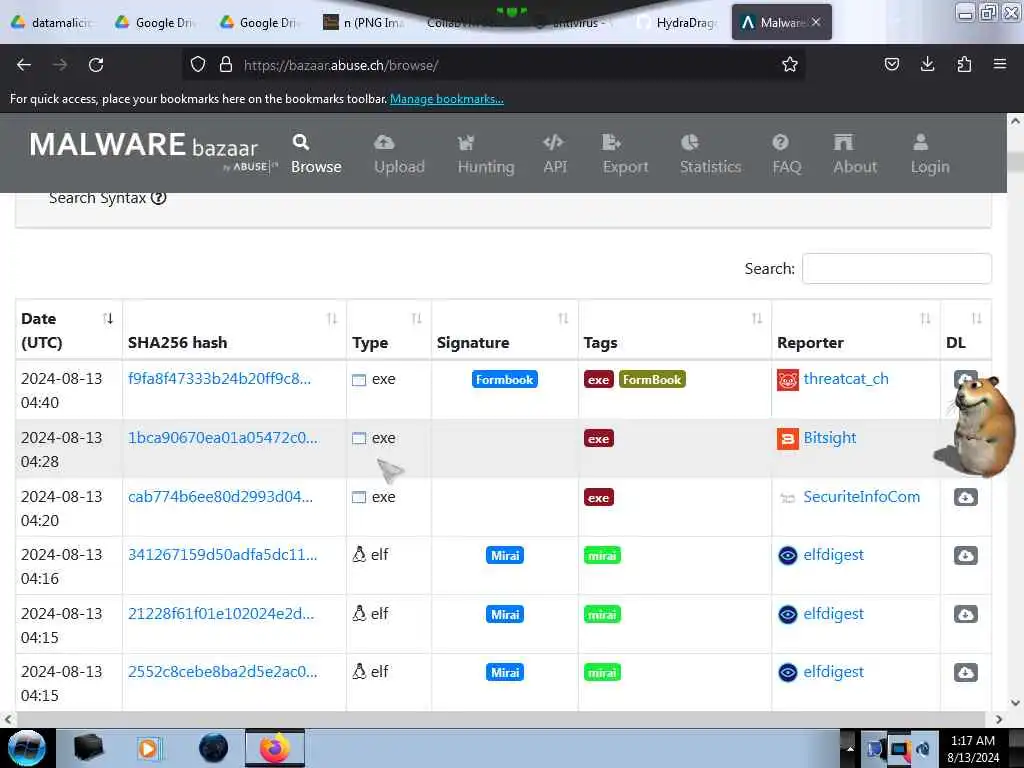Open the Firefox hamburger menu
Image resolution: width=1024 pixels, height=768 pixels.
(999, 64)
